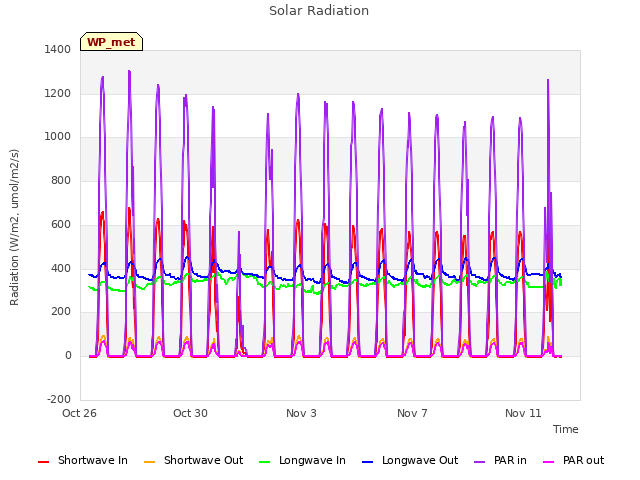Click the Time axis title

pos(566,429)
